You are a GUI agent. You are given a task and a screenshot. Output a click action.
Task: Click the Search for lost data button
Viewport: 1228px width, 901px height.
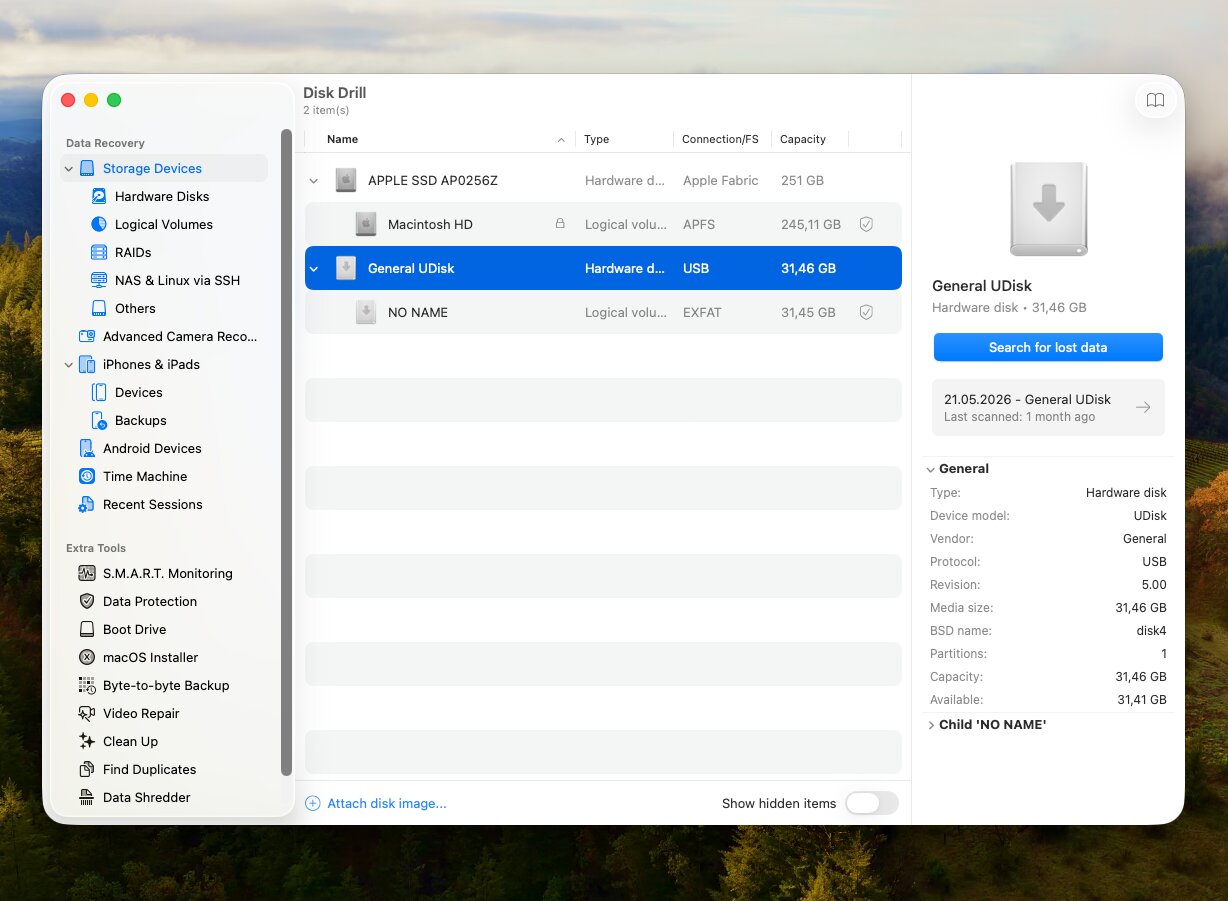coord(1048,347)
